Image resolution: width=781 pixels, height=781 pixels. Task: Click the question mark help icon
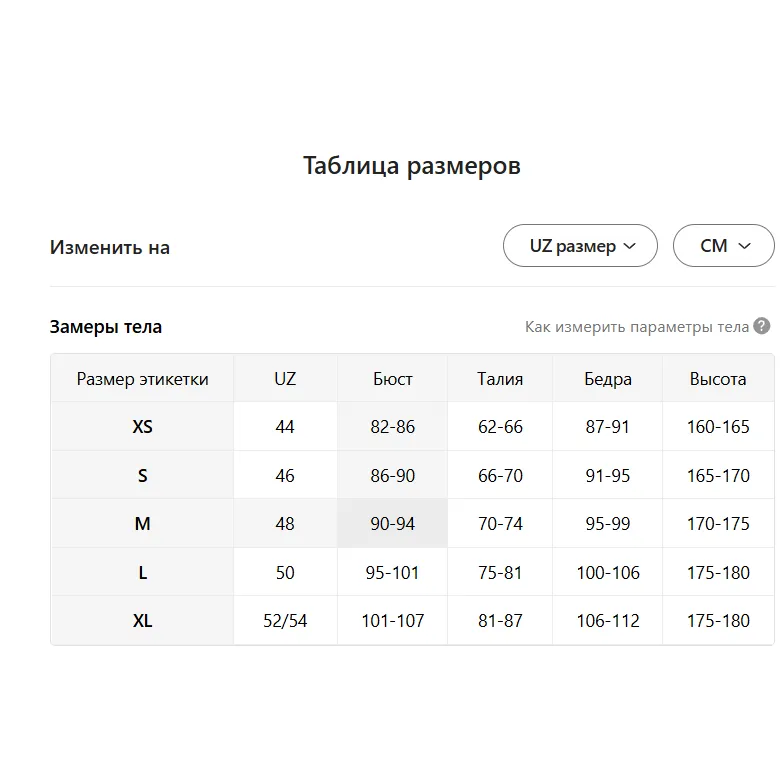point(762,326)
